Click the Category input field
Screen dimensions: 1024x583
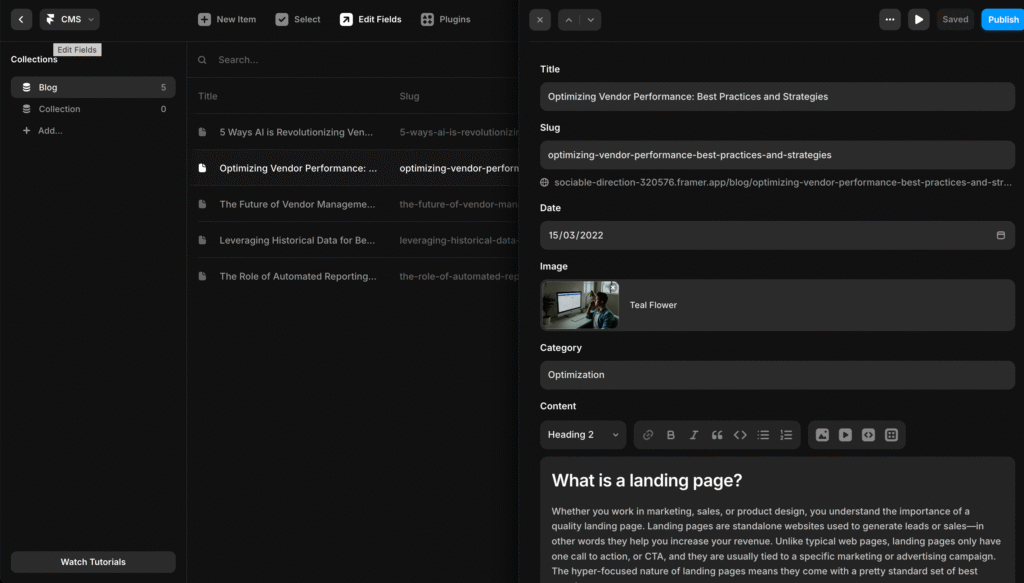(x=777, y=375)
